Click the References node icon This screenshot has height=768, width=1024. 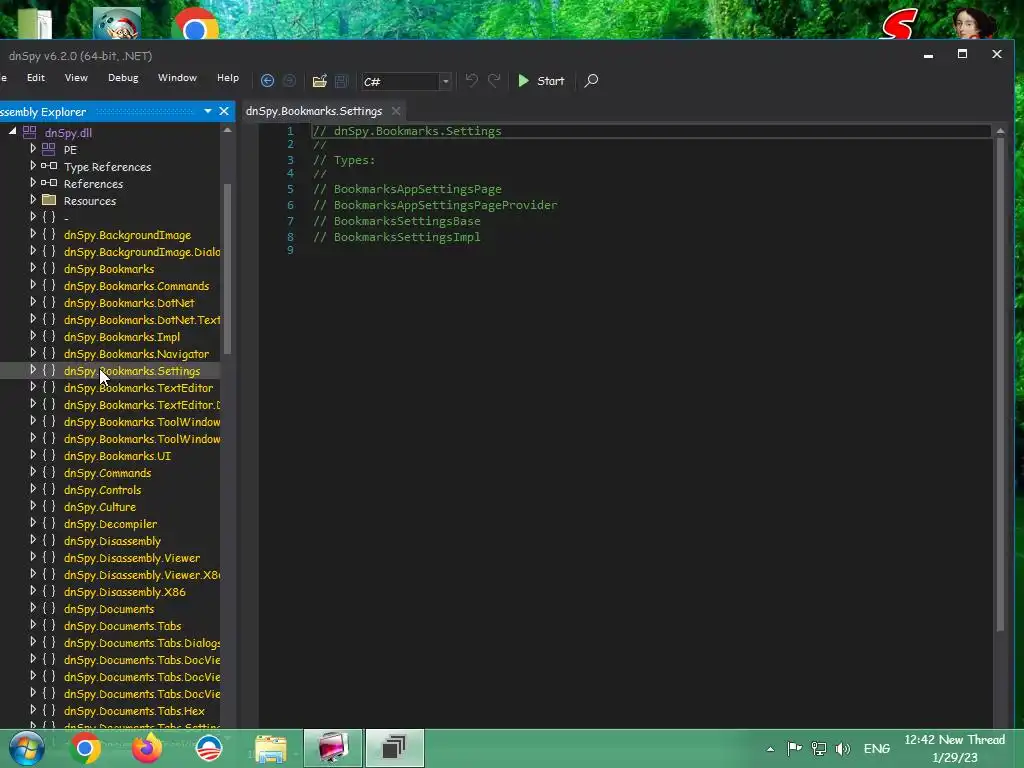click(49, 183)
